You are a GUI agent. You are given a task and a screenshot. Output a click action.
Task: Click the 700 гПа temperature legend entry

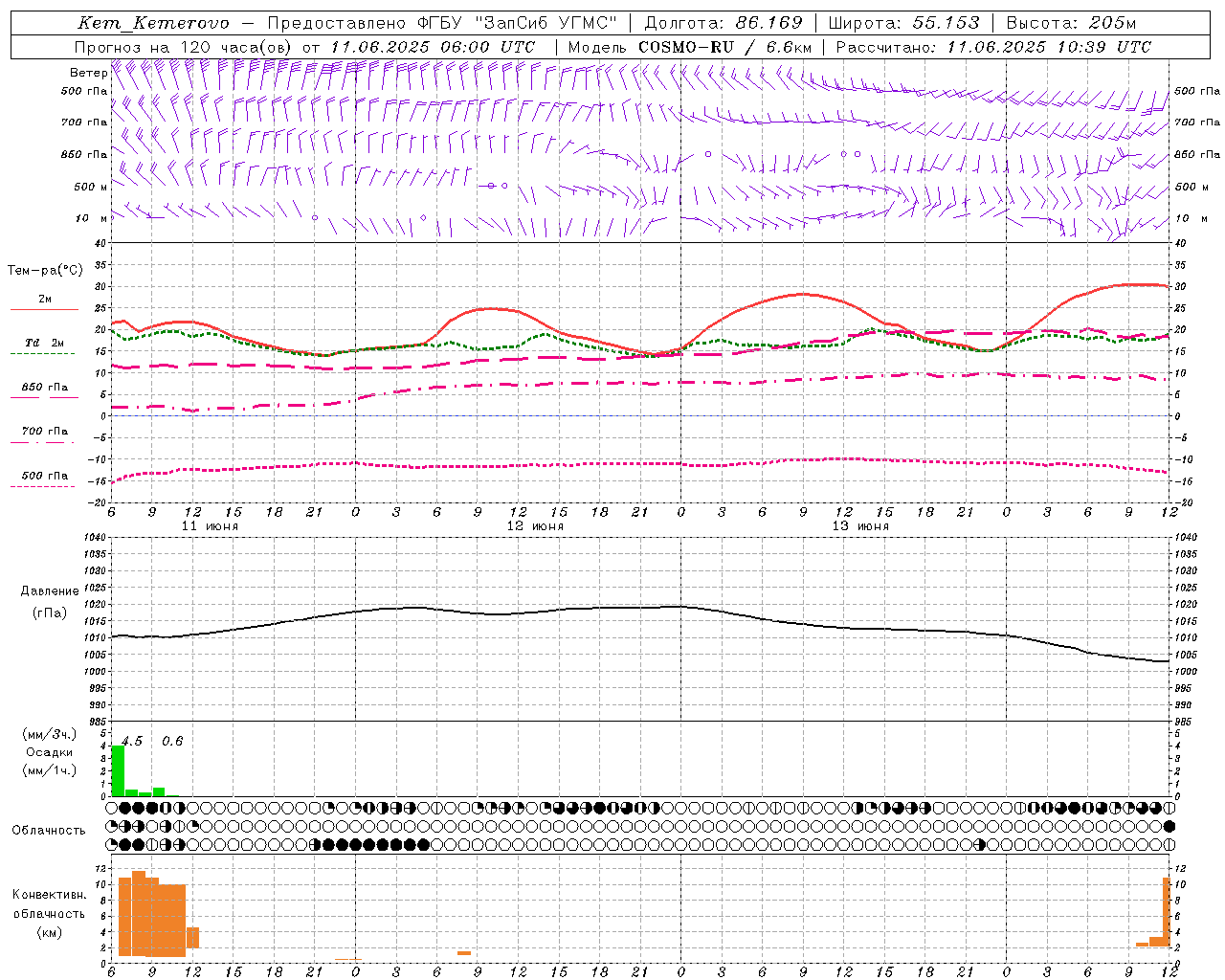[45, 432]
